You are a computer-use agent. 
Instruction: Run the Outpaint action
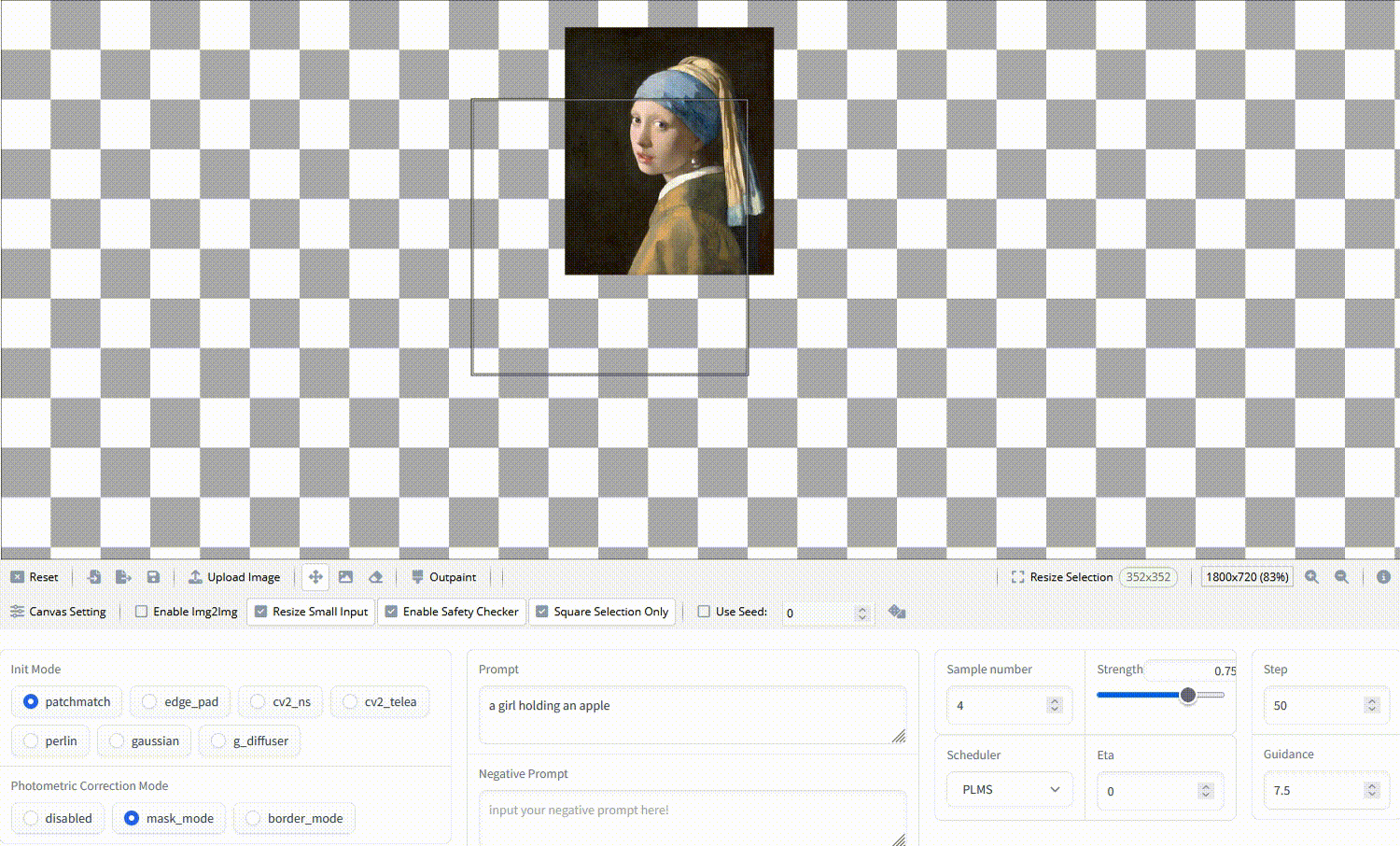pos(444,577)
